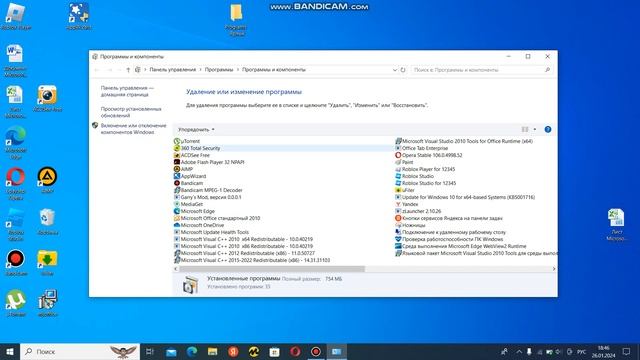Refresh the Programs and Features list
640x360 pixels.
pyautogui.click(x=403, y=70)
